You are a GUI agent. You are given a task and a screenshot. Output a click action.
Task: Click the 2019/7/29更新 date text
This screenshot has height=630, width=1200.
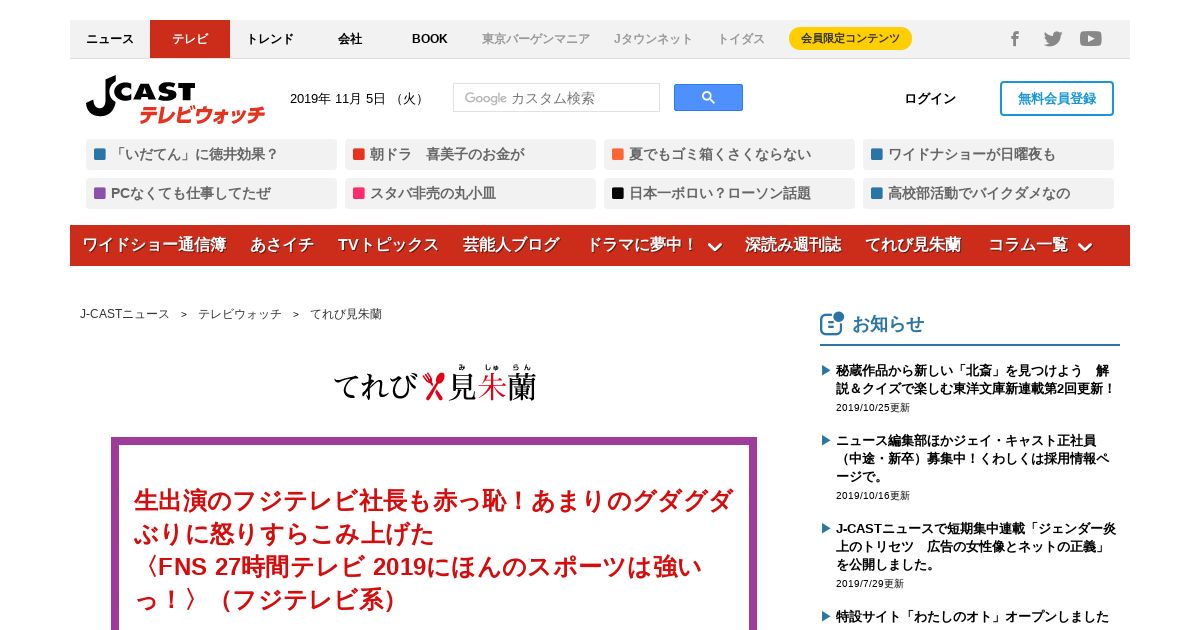point(870,583)
